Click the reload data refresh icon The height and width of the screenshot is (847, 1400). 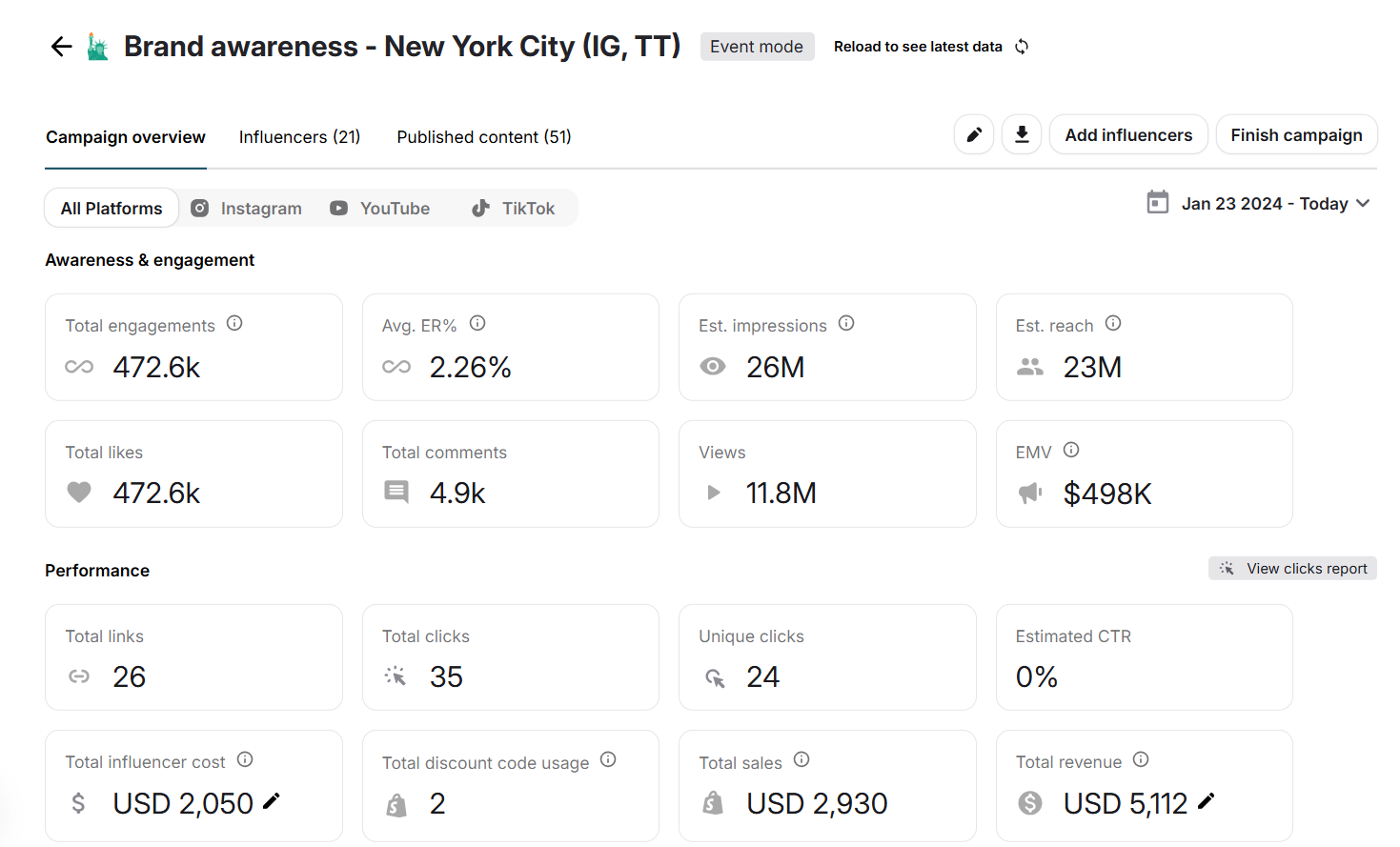[x=1022, y=47]
